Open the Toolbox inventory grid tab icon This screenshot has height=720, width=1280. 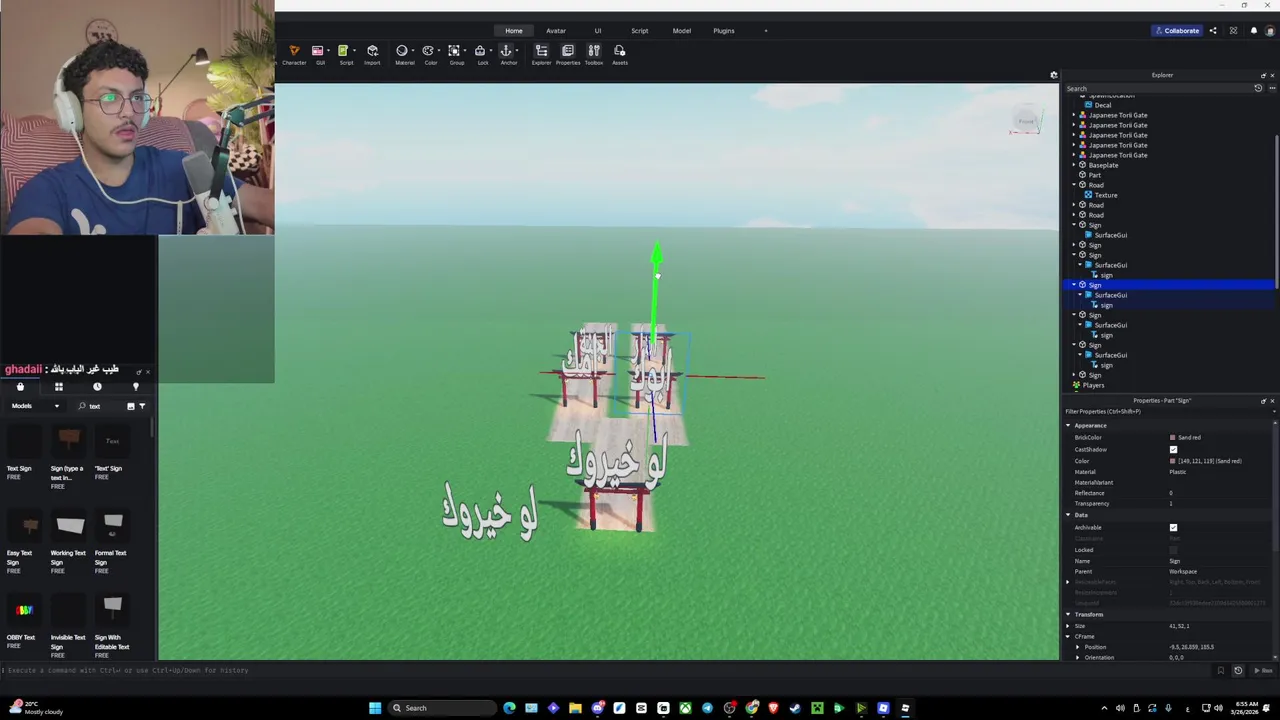point(59,387)
